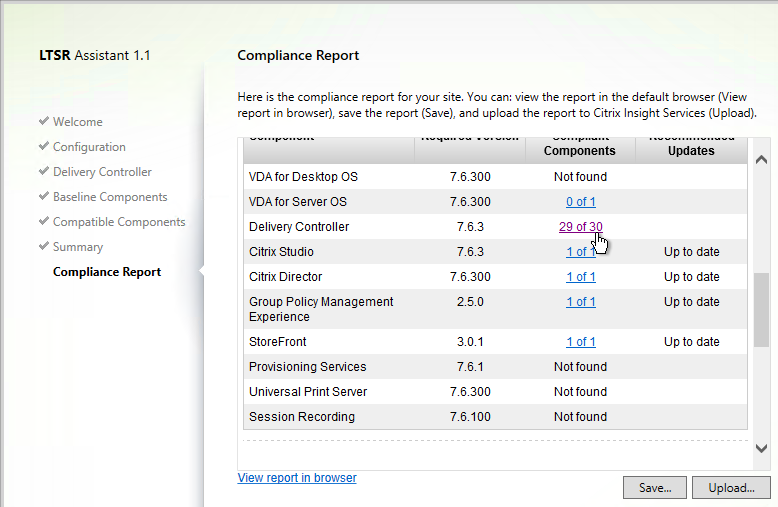The width and height of the screenshot is (778, 507).
Task: Select the Compatible Components step
Action: tap(119, 222)
